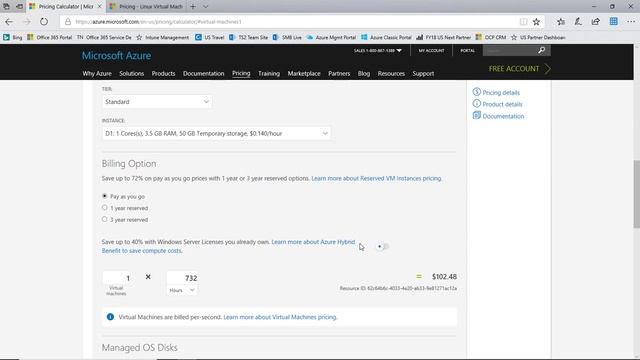Reload the page with refresh icon
Image resolution: width=640 pixels, height=360 pixels.
pos(44,22)
